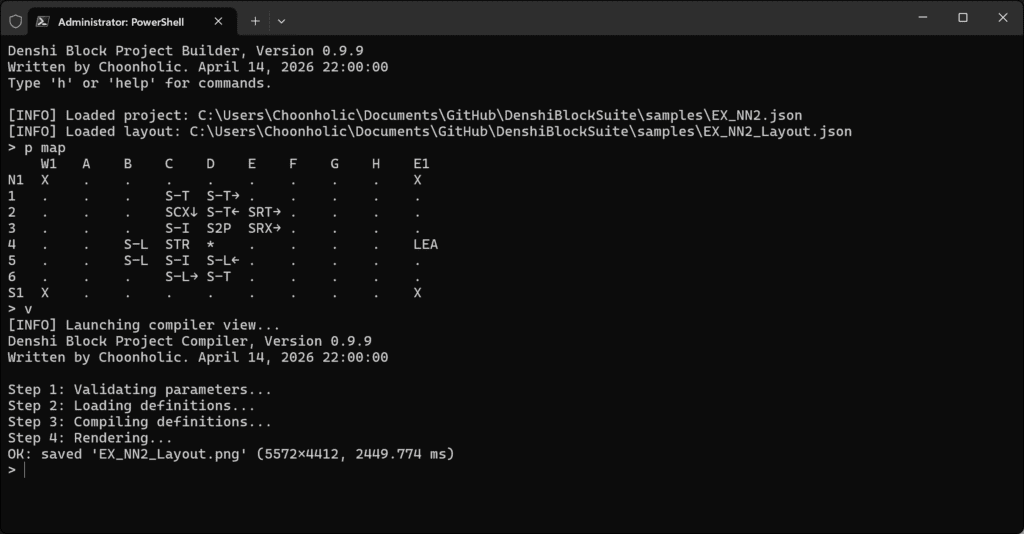Click the PowerShell icon on the tab
The image size is (1024, 534).
(x=43, y=21)
